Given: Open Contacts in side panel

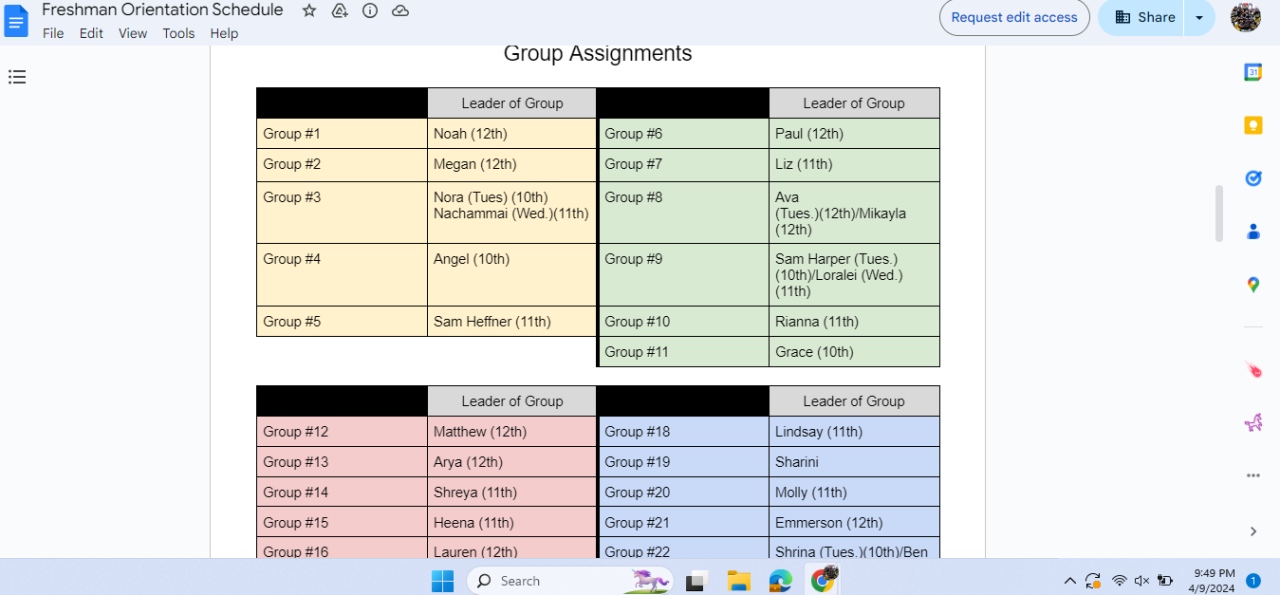Looking at the screenshot, I should (1253, 231).
